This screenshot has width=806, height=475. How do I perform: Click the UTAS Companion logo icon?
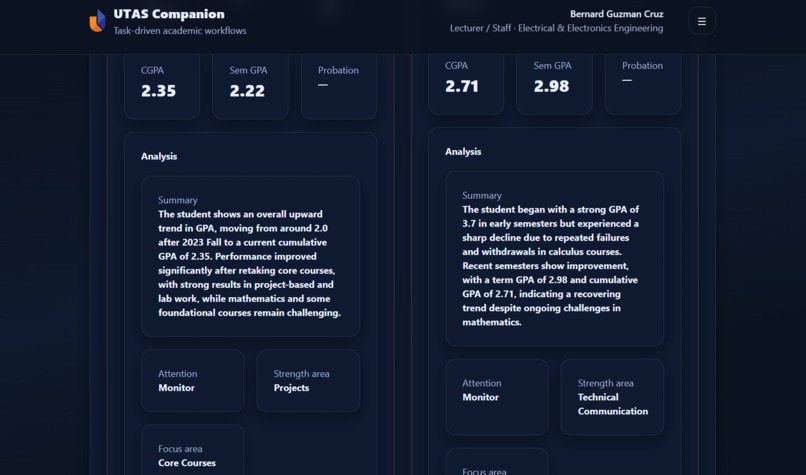97,21
